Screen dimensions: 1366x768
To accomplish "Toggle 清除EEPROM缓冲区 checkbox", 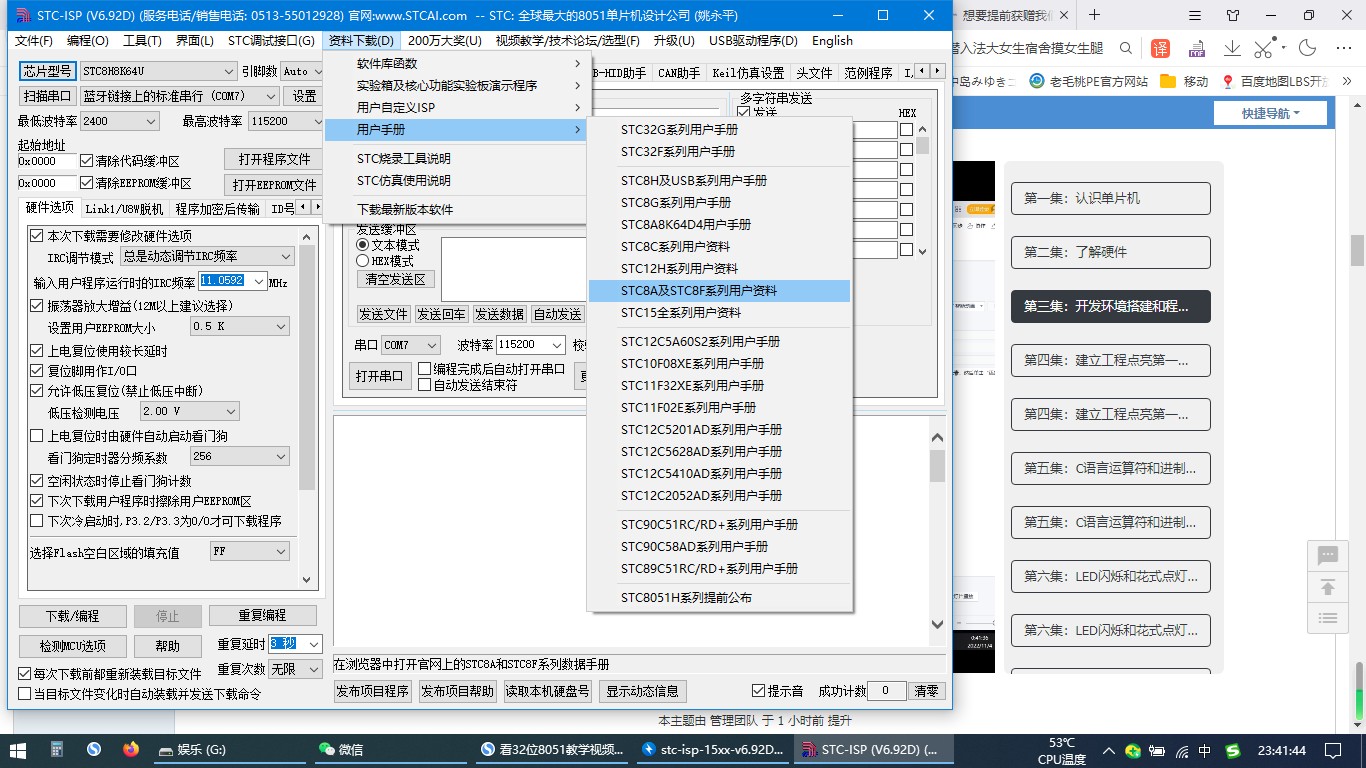I will pyautogui.click(x=86, y=183).
